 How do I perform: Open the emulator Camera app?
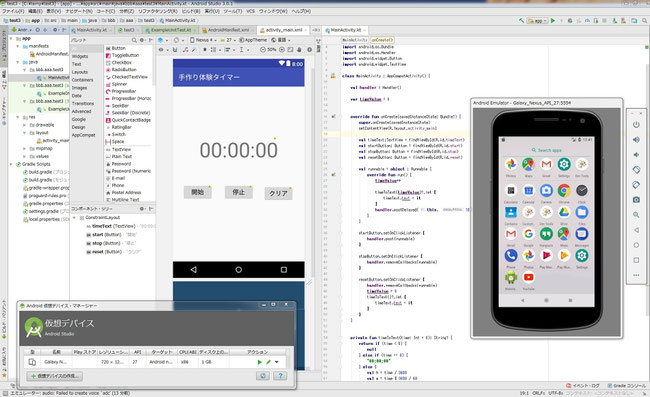click(x=546, y=190)
